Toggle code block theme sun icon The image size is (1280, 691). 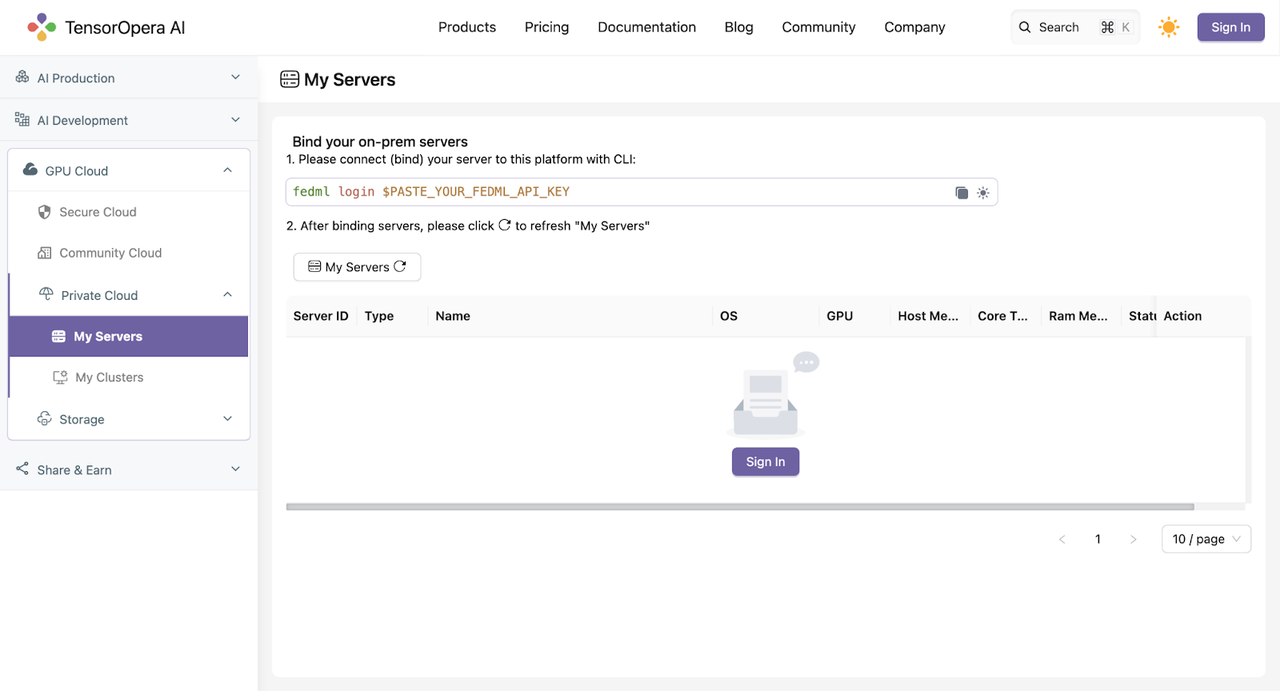[x=983, y=193]
